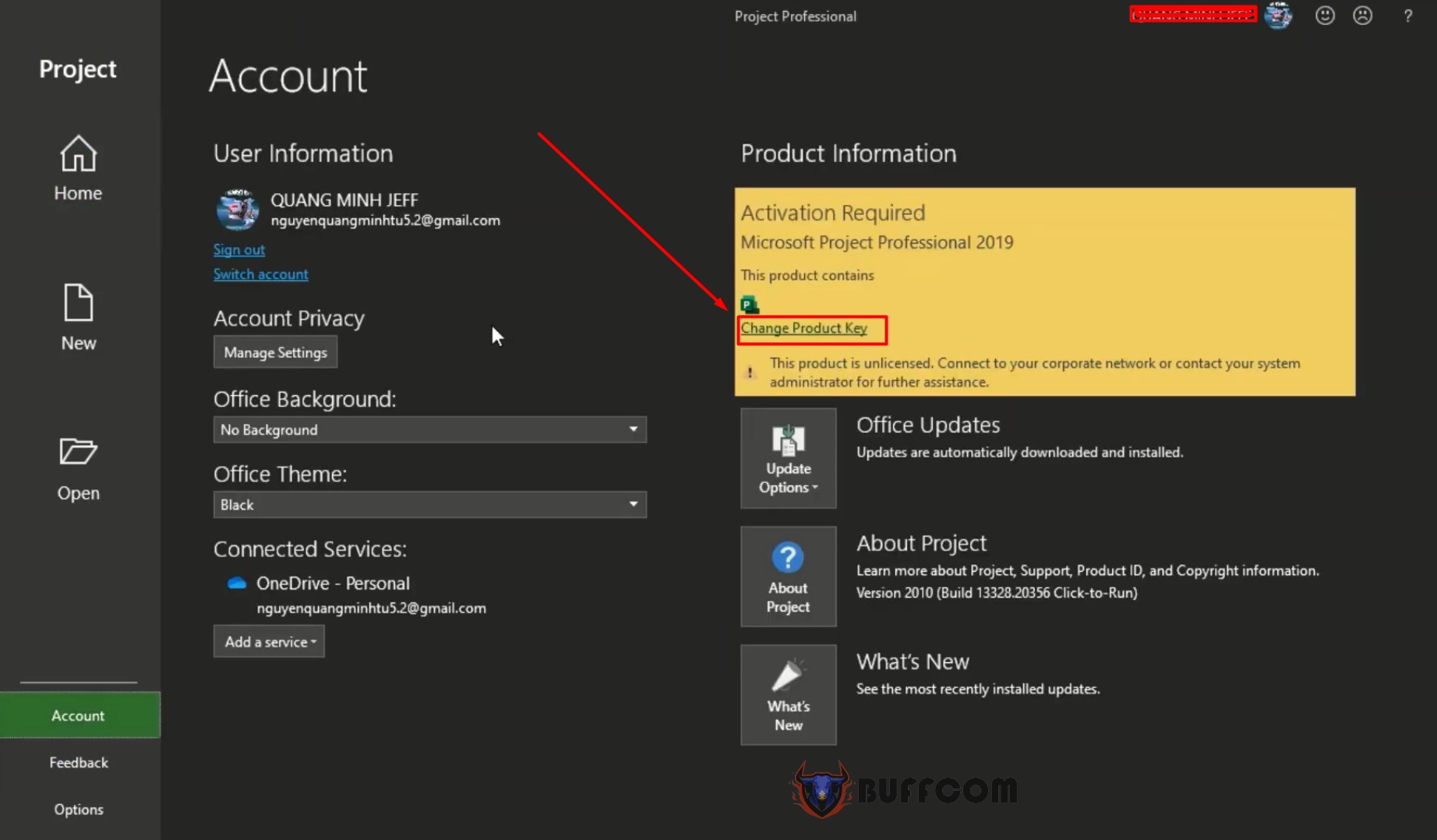The width and height of the screenshot is (1437, 840).
Task: Expand the Office Theme dropdown
Action: tap(429, 505)
